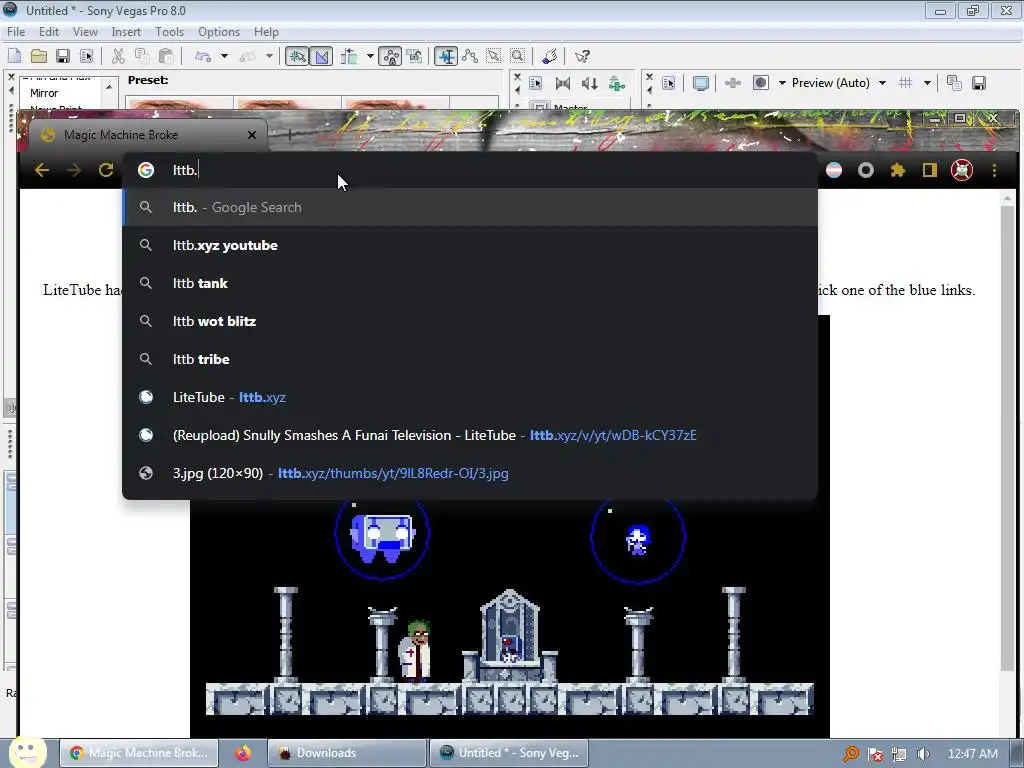Open the Insert menu in Vegas
Image resolution: width=1024 pixels, height=768 pixels.
pyautogui.click(x=126, y=31)
